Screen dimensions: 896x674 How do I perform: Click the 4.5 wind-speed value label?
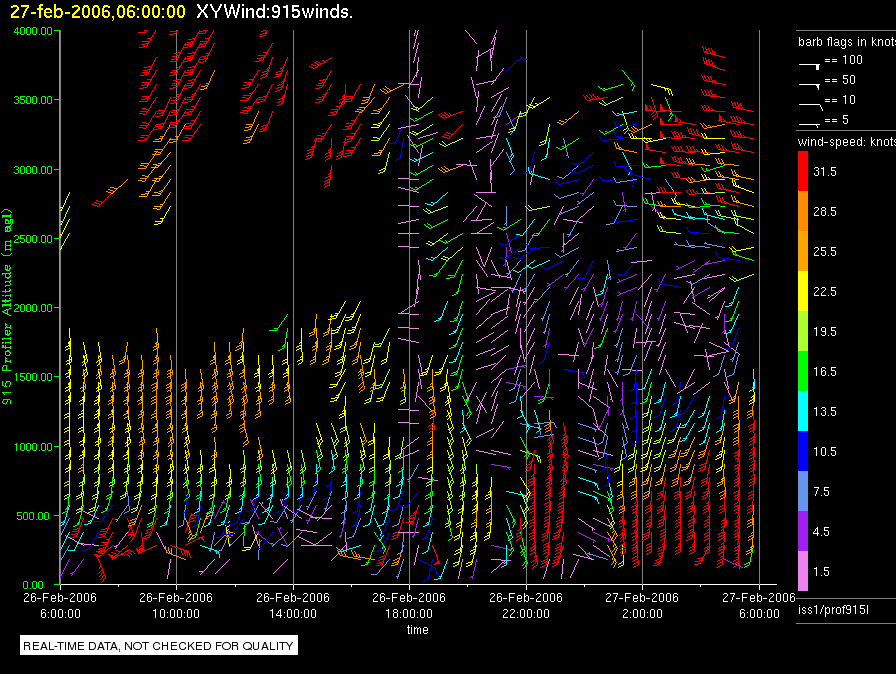click(x=821, y=531)
